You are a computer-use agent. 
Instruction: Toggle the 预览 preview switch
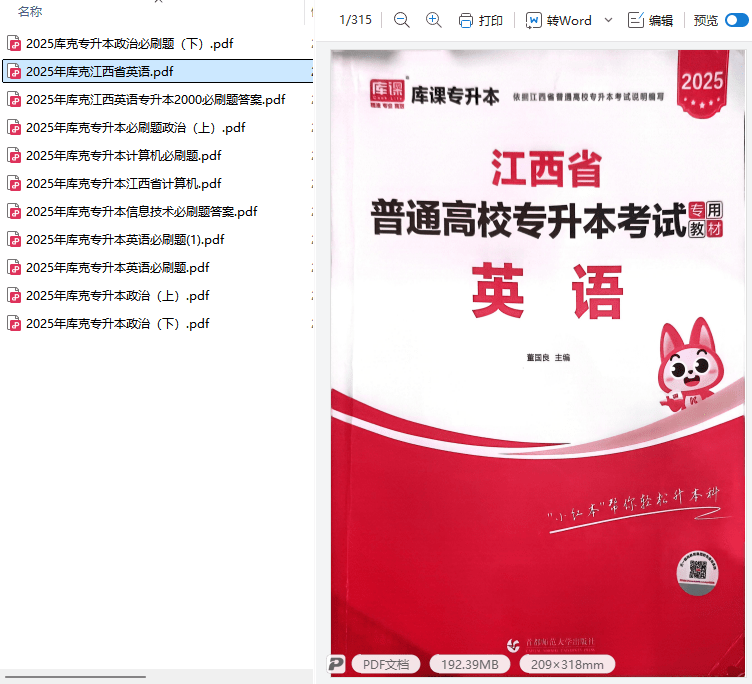(736, 20)
